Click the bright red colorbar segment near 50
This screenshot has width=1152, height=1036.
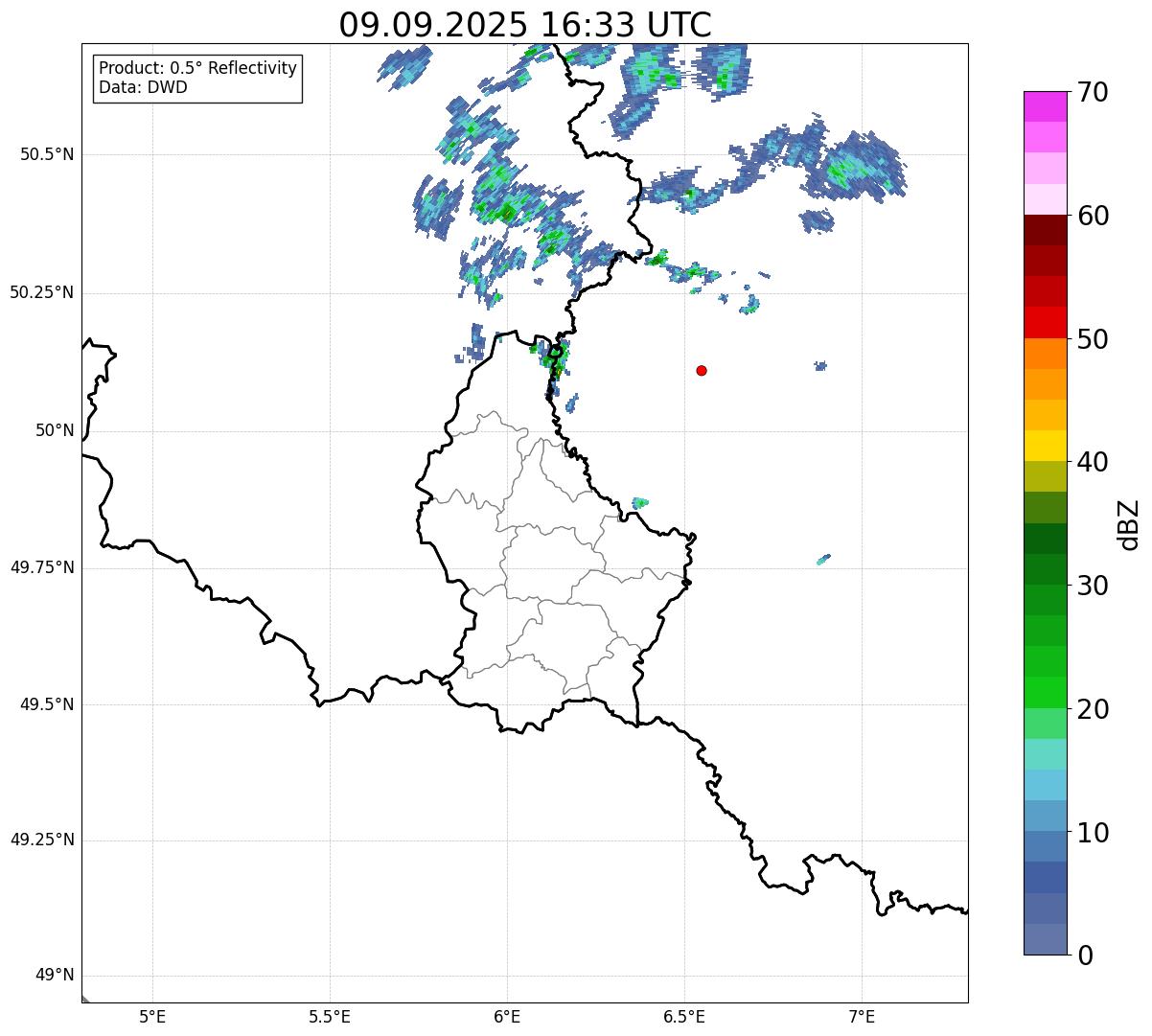[1045, 323]
